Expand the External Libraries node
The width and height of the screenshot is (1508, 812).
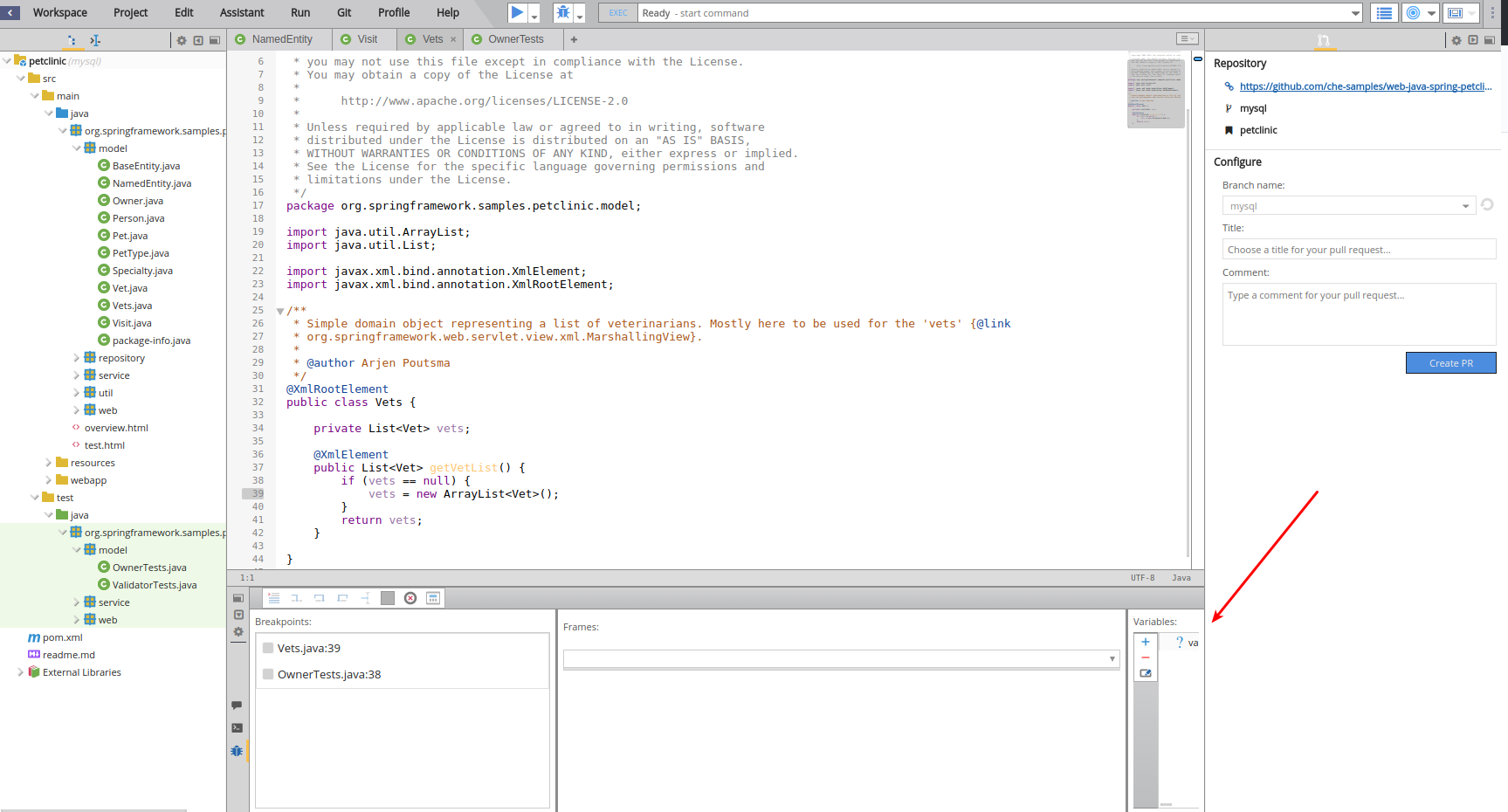[x=20, y=672]
